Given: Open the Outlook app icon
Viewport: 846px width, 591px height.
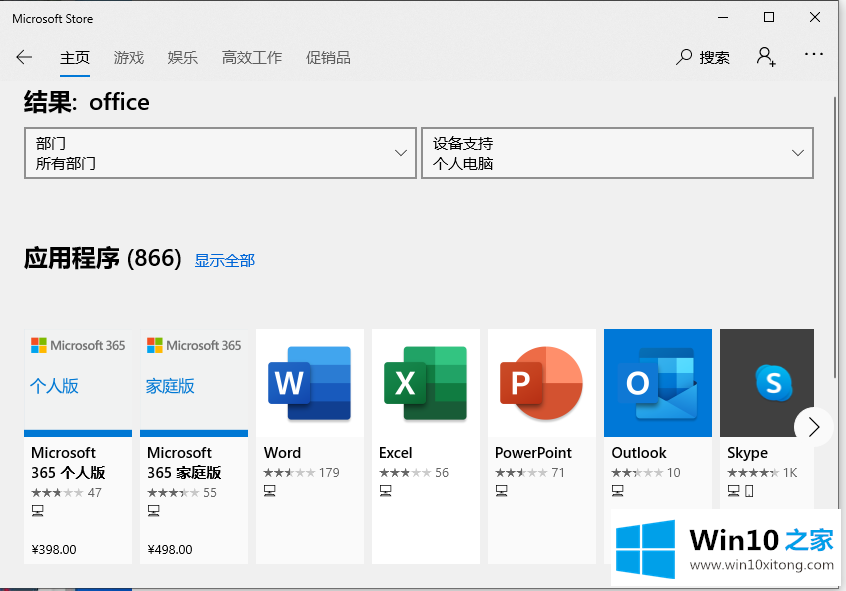Looking at the screenshot, I should [x=658, y=383].
